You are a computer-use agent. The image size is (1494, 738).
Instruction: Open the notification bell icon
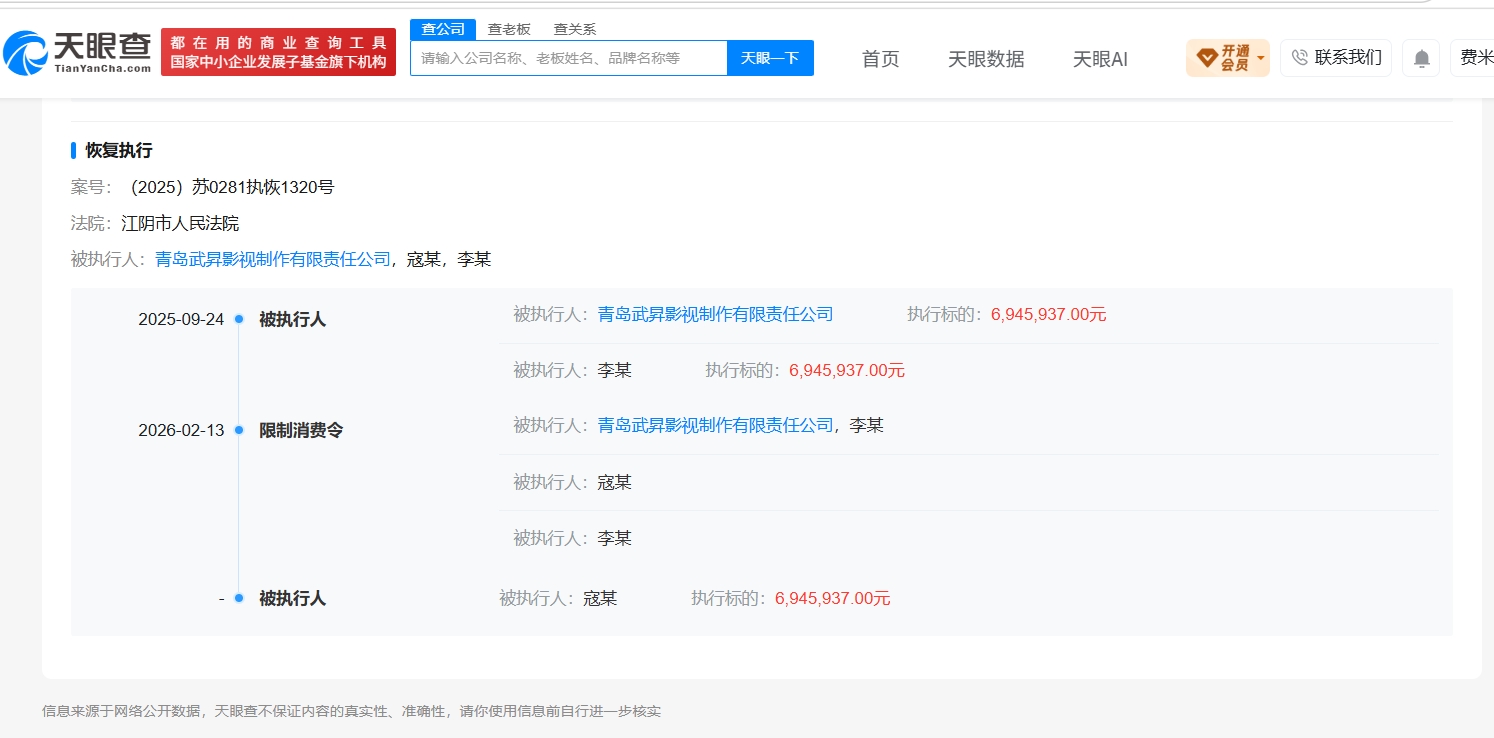(1421, 58)
